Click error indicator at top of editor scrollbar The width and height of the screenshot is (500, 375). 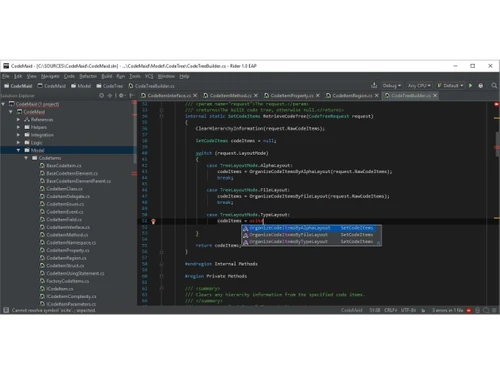click(x=496, y=104)
